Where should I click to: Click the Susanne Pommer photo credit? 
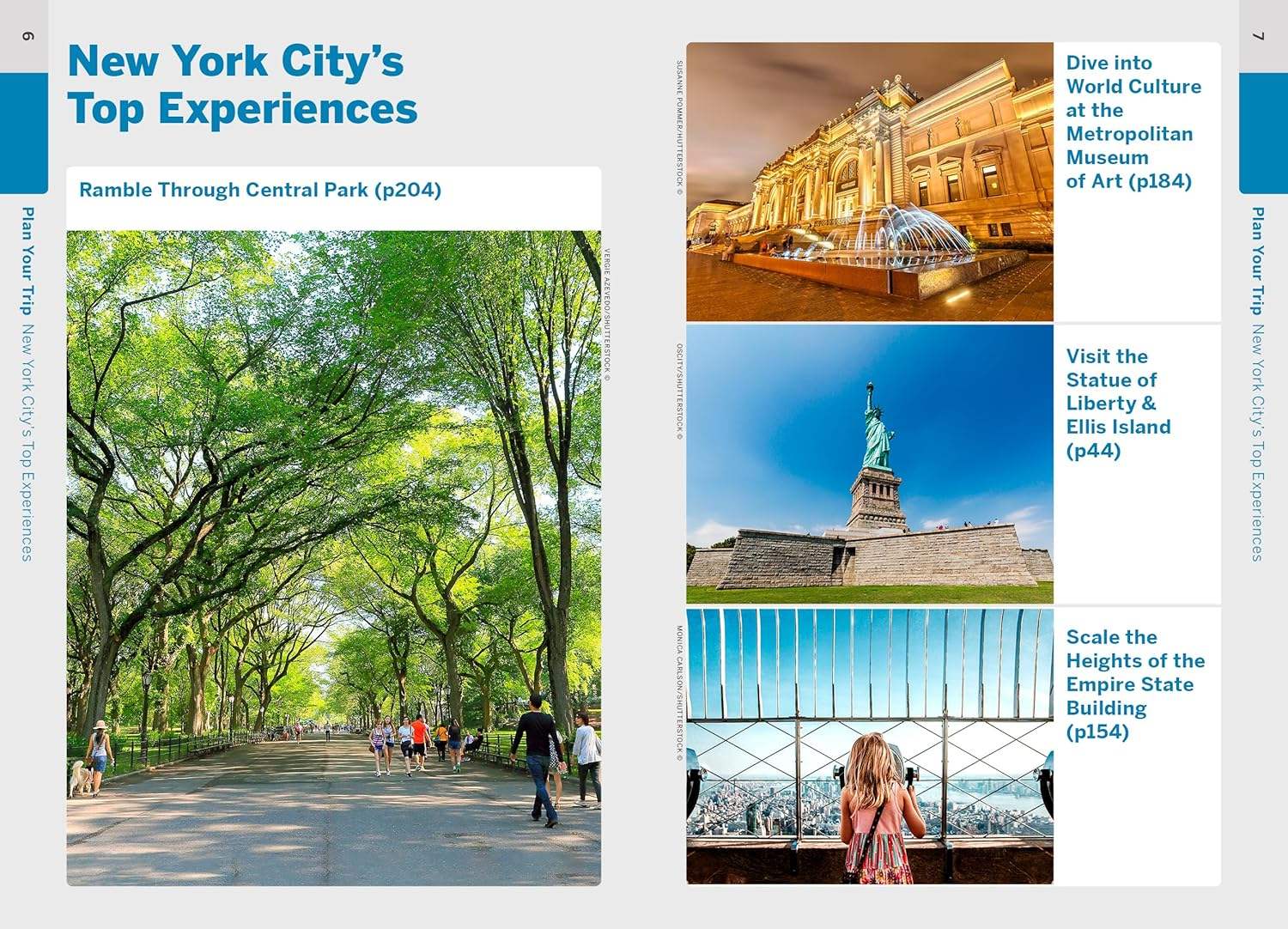(x=679, y=127)
